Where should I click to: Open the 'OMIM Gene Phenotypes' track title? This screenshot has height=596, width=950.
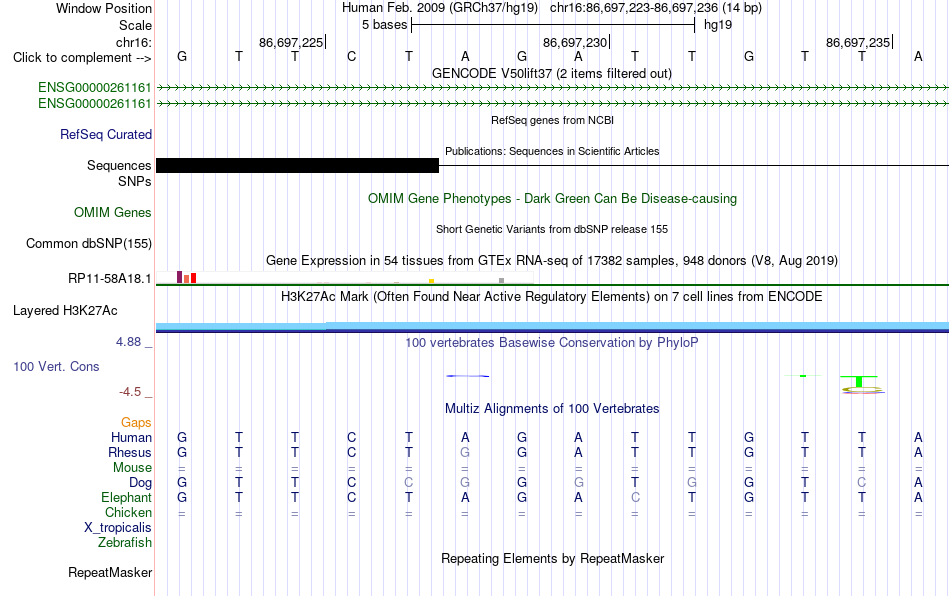tap(552, 199)
